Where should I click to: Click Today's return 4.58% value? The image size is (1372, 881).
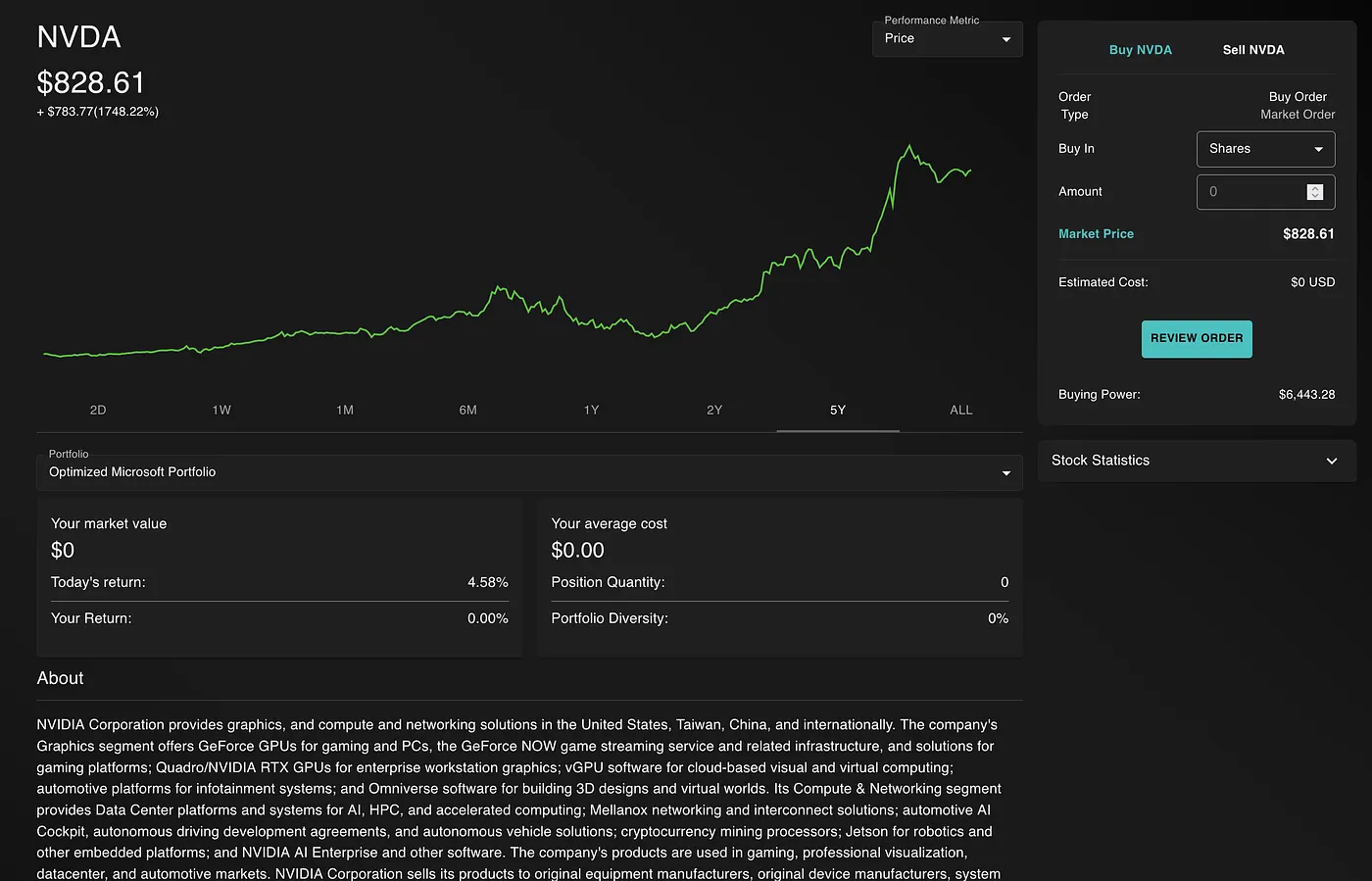[488, 582]
